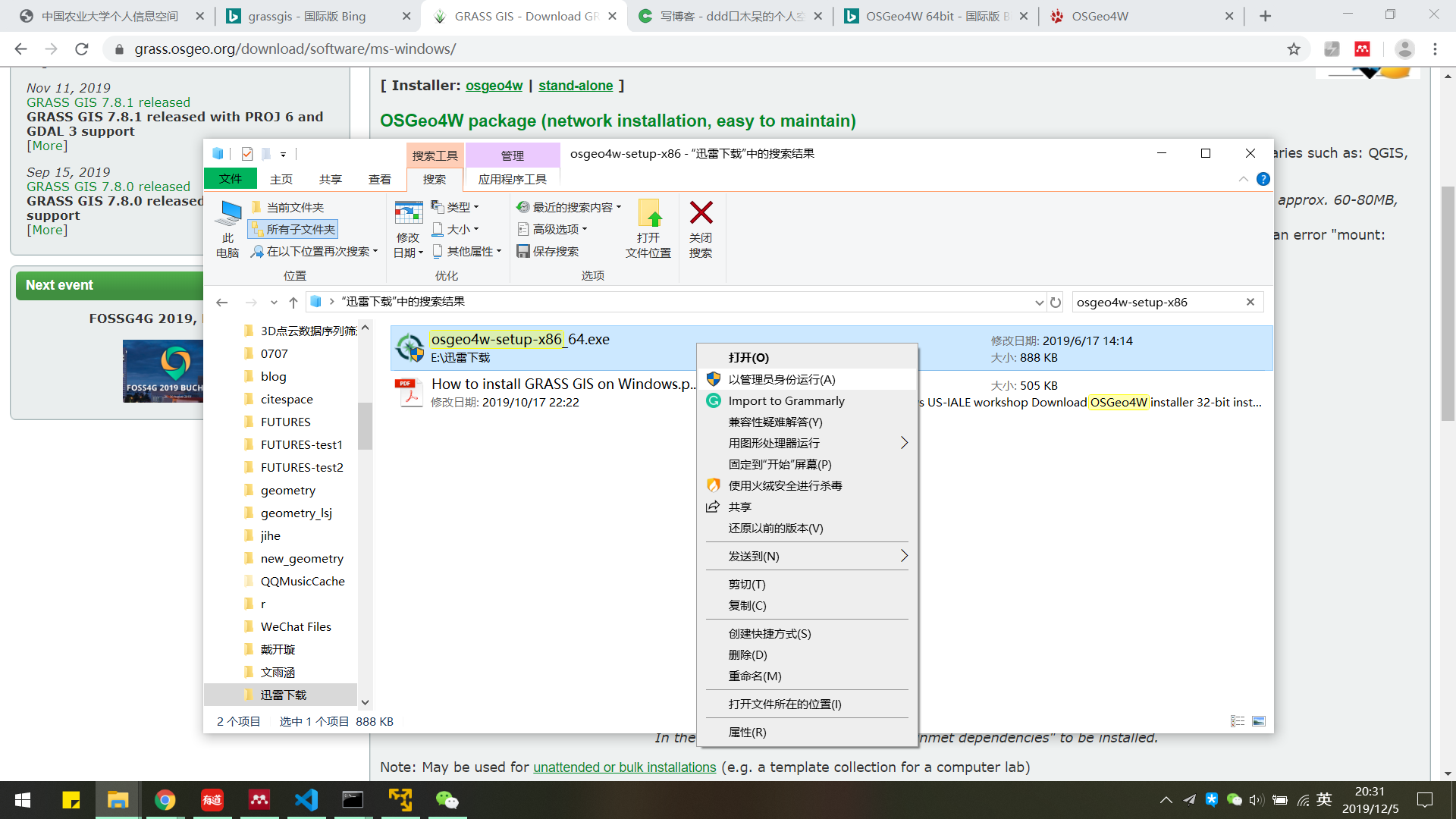Screen dimensions: 1456x819
Task: Open the Advanced options dropdown
Action: click(553, 229)
